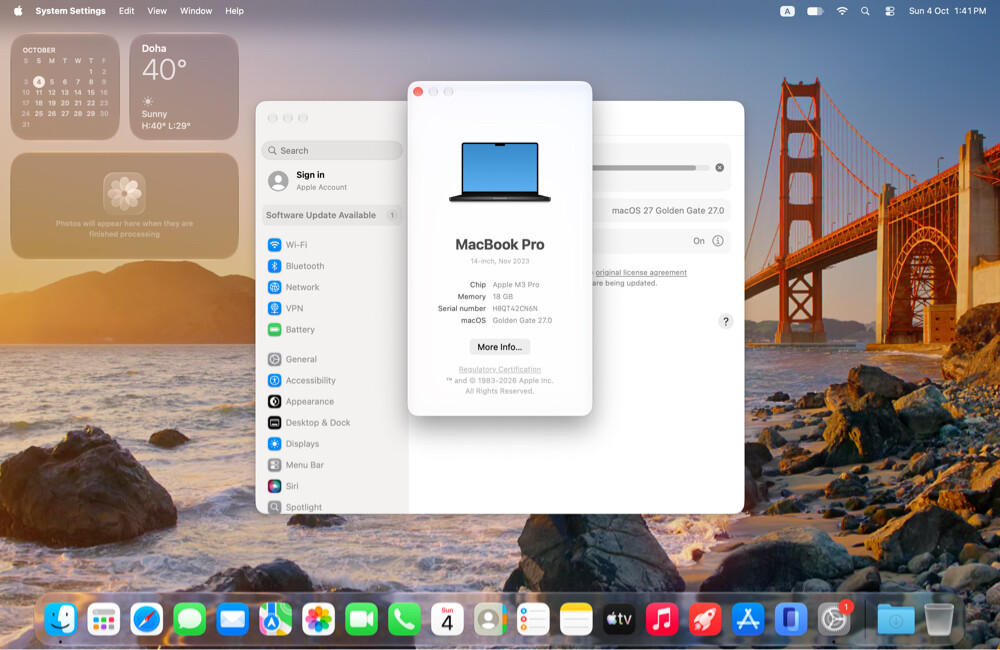1000x650 pixels.
Task: Open Photos app from the Dock
Action: pyautogui.click(x=318, y=619)
